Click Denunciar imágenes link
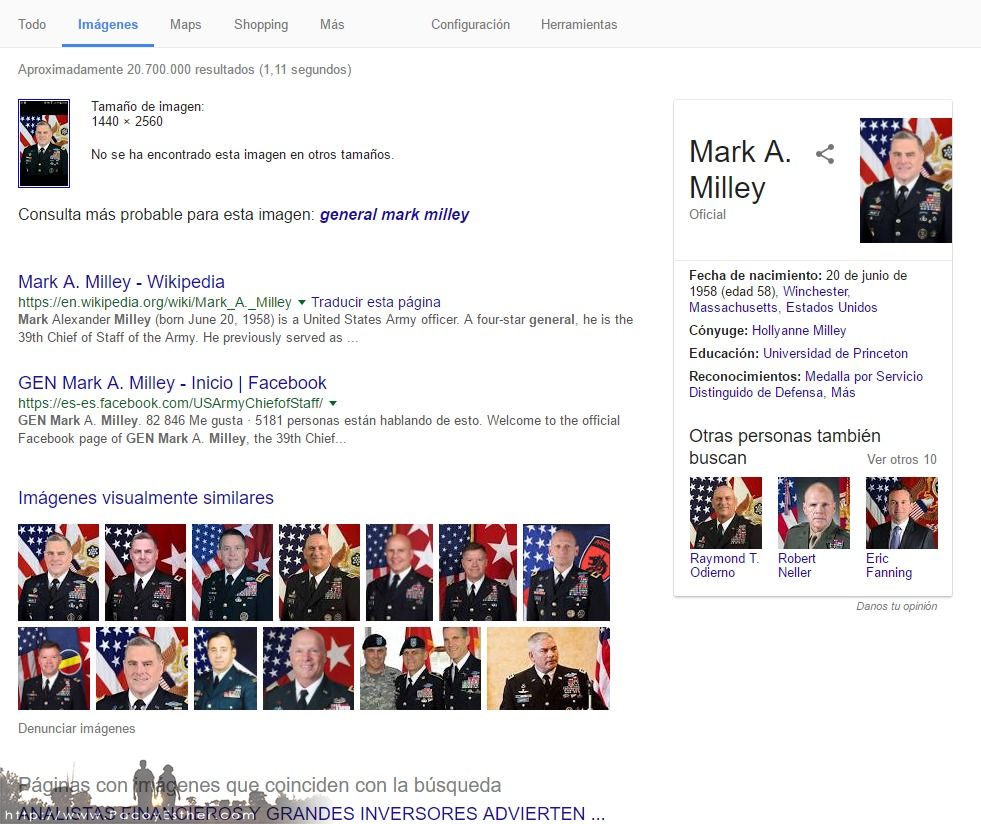The height and width of the screenshot is (824, 981). click(x=76, y=728)
